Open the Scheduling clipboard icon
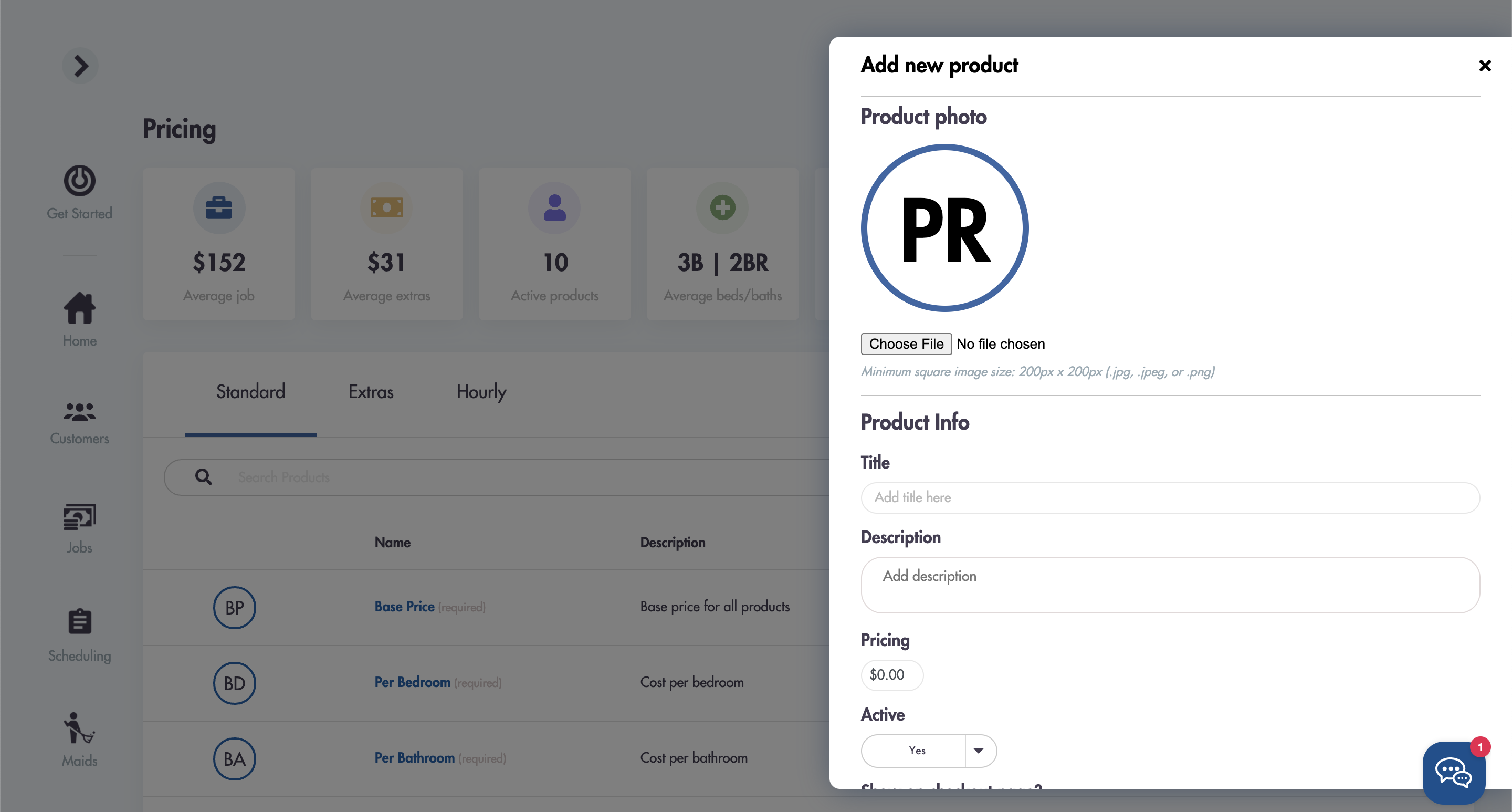The height and width of the screenshot is (812, 1512). (79, 621)
